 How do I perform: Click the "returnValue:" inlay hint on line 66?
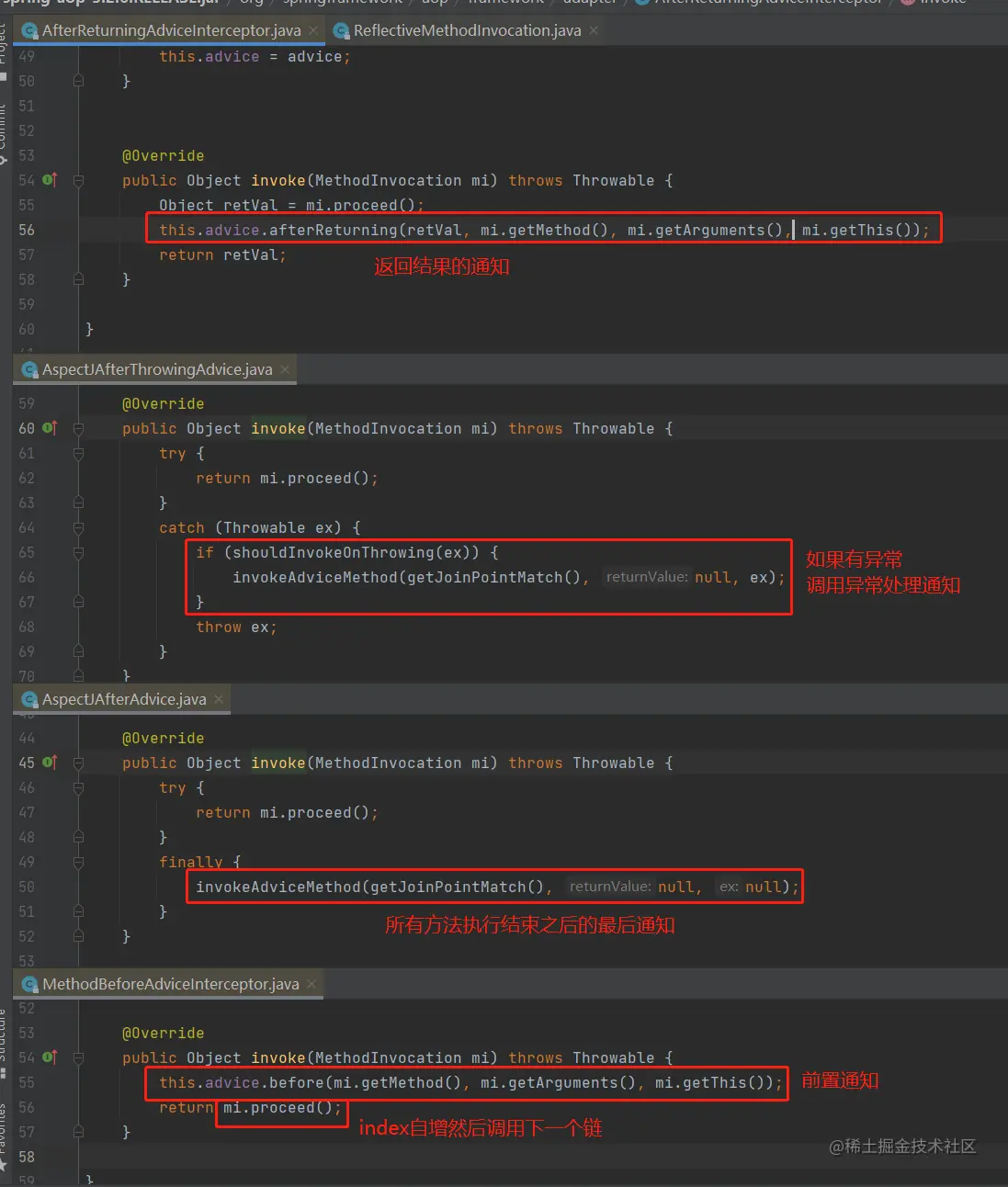[x=646, y=577]
